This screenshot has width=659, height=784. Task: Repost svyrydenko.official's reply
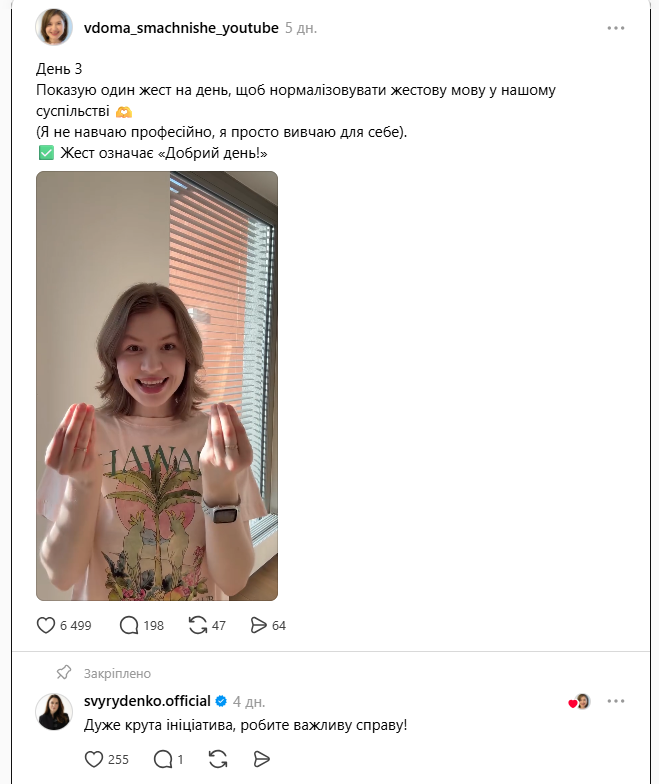pos(217,759)
